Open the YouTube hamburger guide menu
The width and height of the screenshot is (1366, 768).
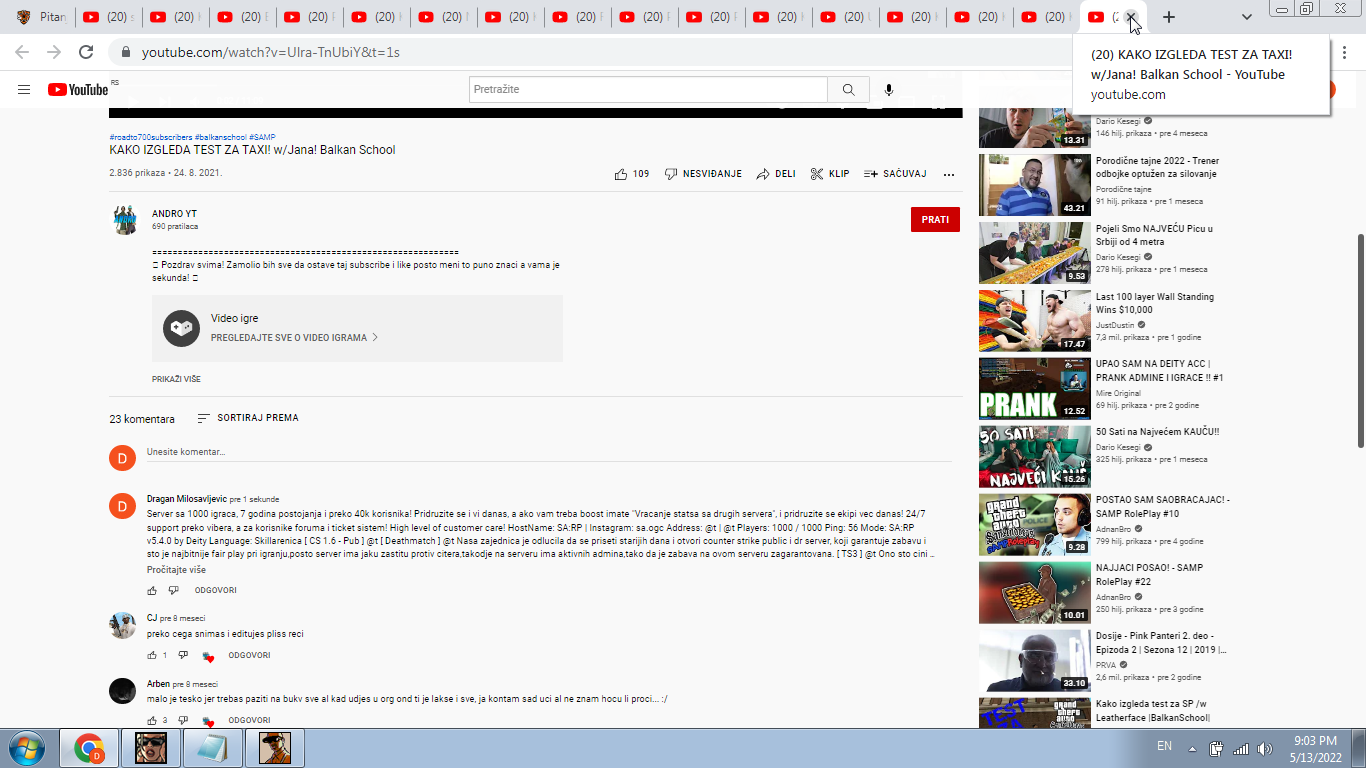click(24, 90)
